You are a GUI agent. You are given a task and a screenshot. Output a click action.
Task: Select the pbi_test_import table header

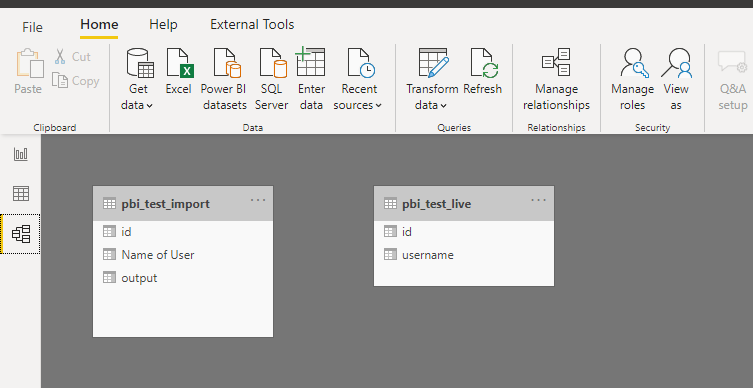(183, 204)
